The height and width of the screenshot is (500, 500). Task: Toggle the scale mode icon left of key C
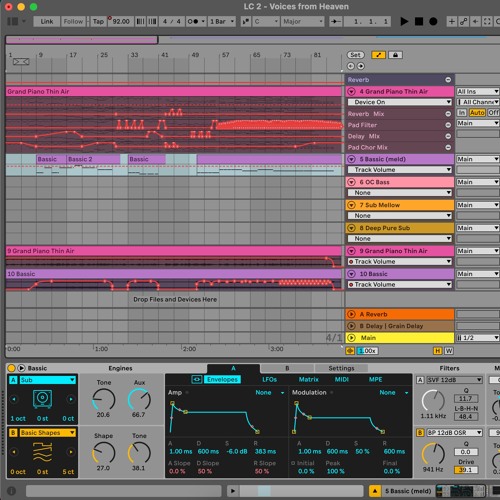[x=246, y=22]
